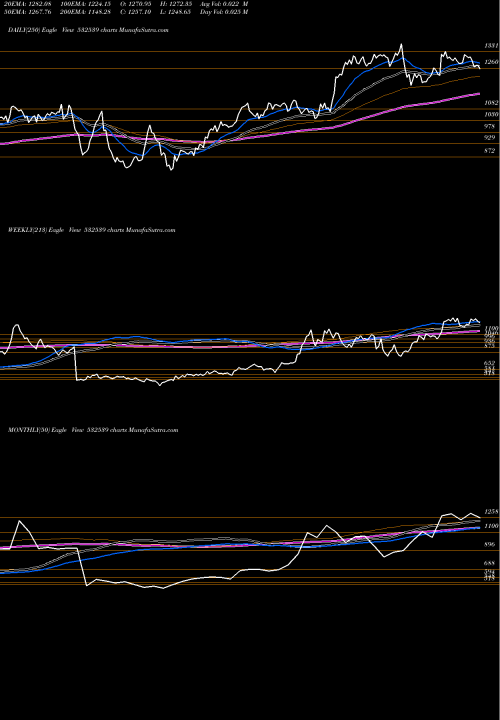Click the 1030 level on daily chart
This screenshot has width=500, height=720.
pos(491,114)
